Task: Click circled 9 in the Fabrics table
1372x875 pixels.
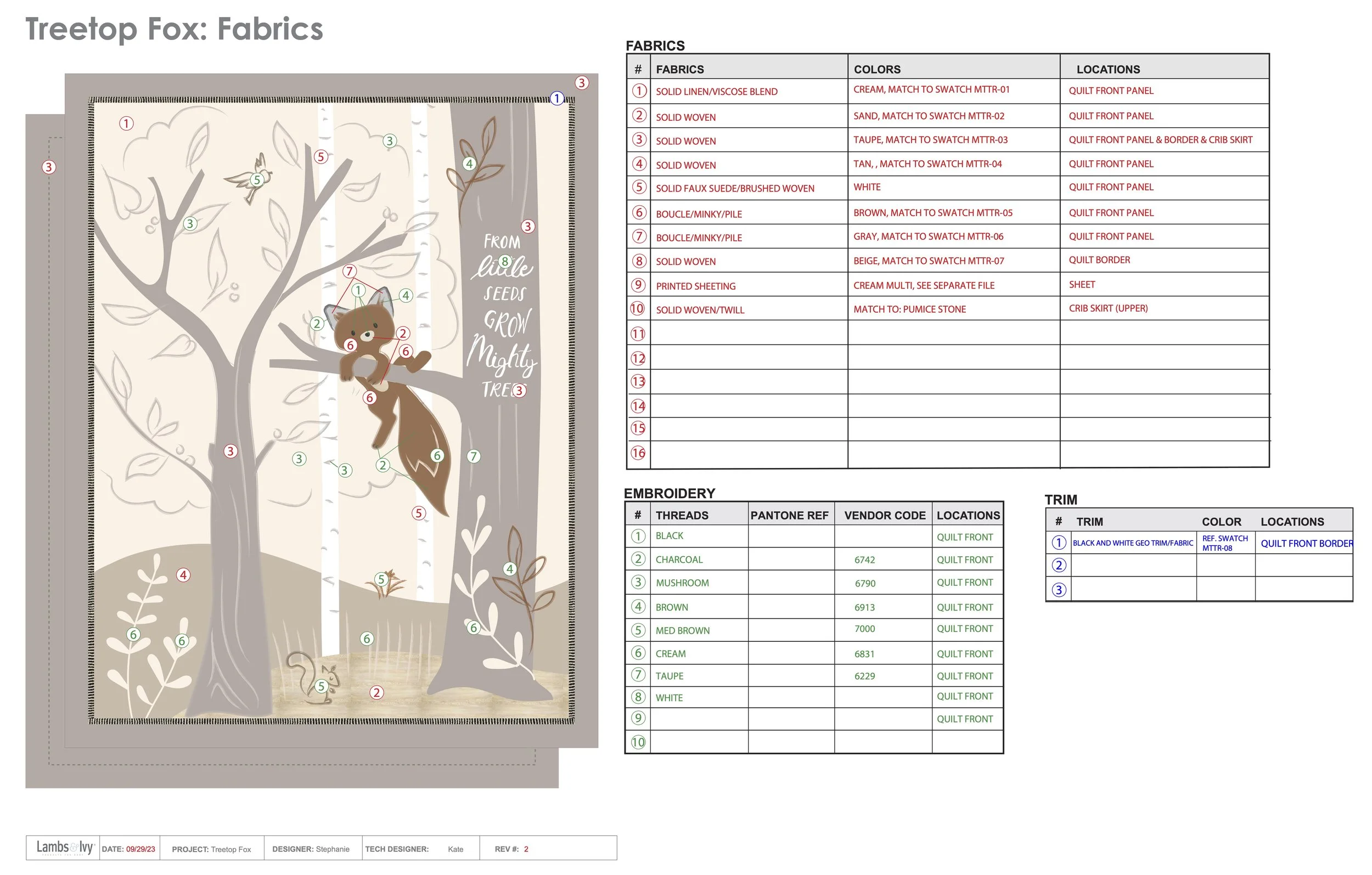Action: (x=638, y=285)
